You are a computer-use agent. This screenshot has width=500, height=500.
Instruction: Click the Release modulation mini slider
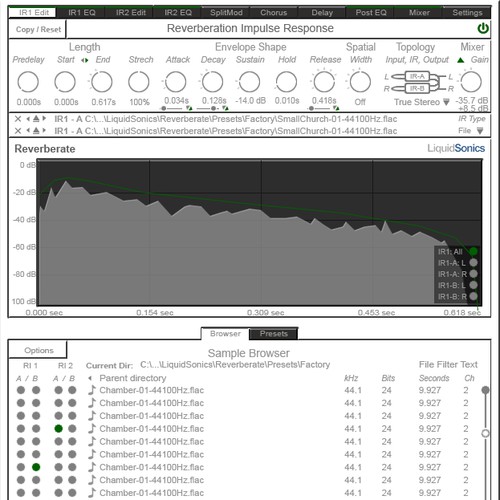click(319, 108)
